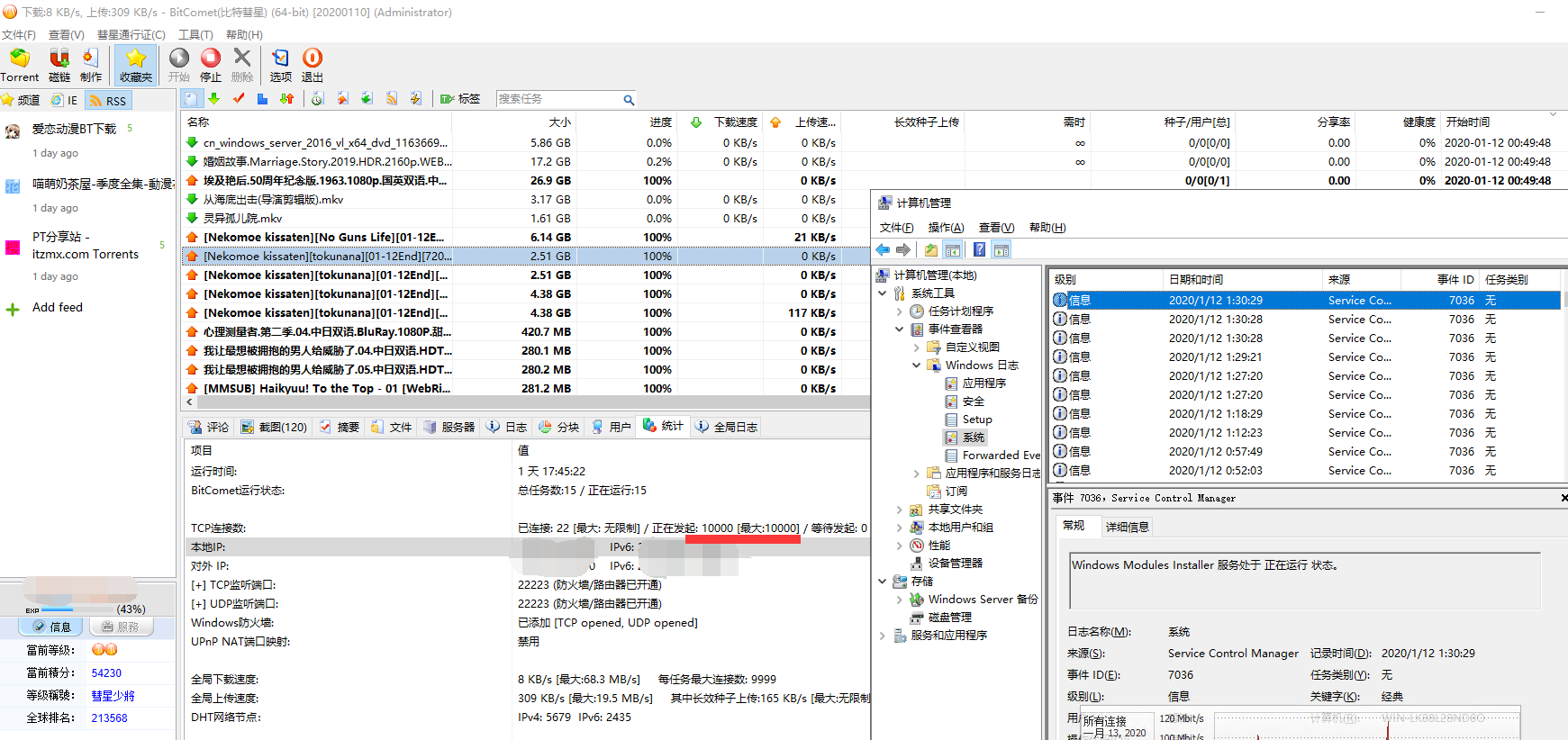
Task: Collapse the 事件查看器 tree node
Action: [899, 329]
